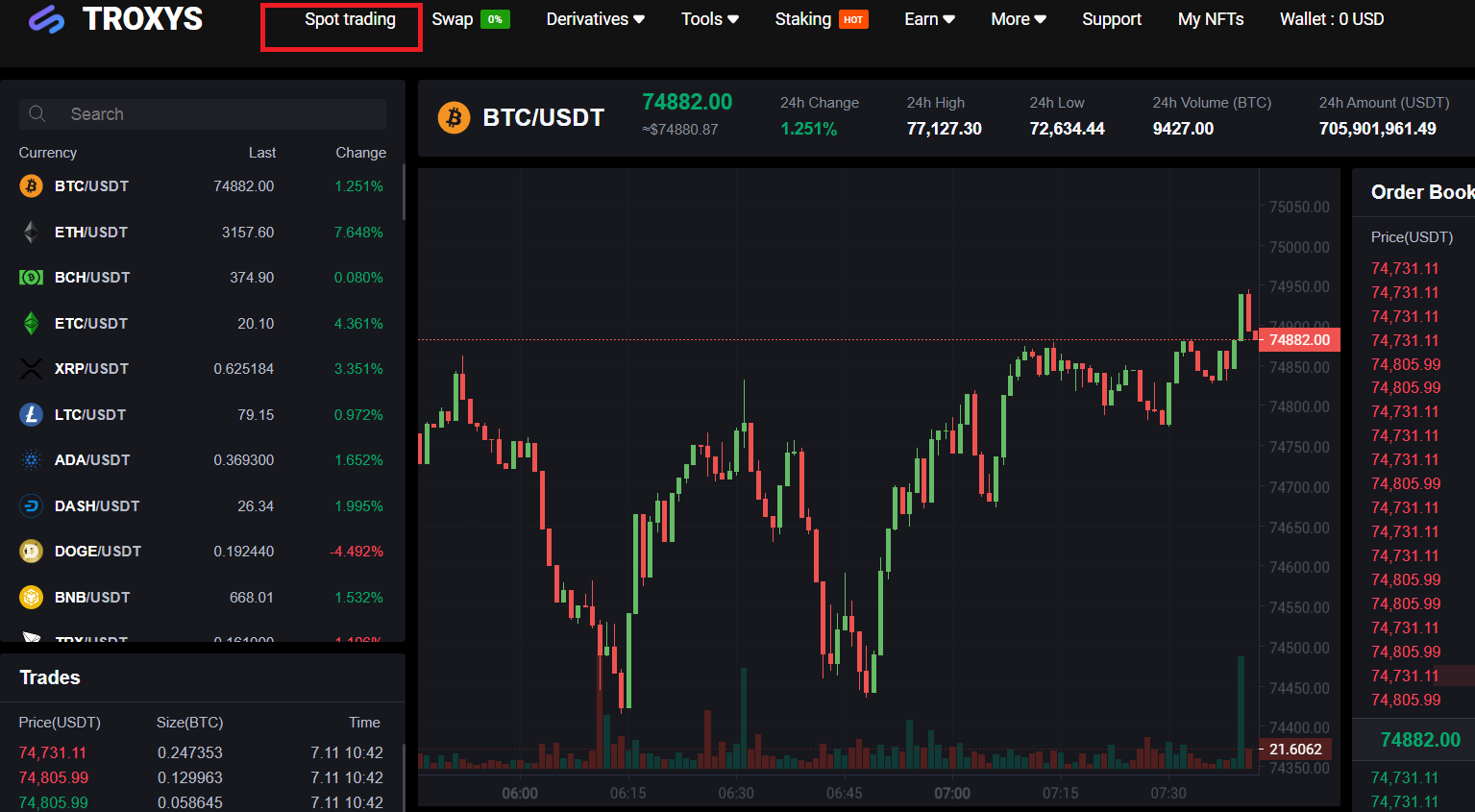The image size is (1475, 812).
Task: Click the trade size 0.247353
Action: pos(190,752)
